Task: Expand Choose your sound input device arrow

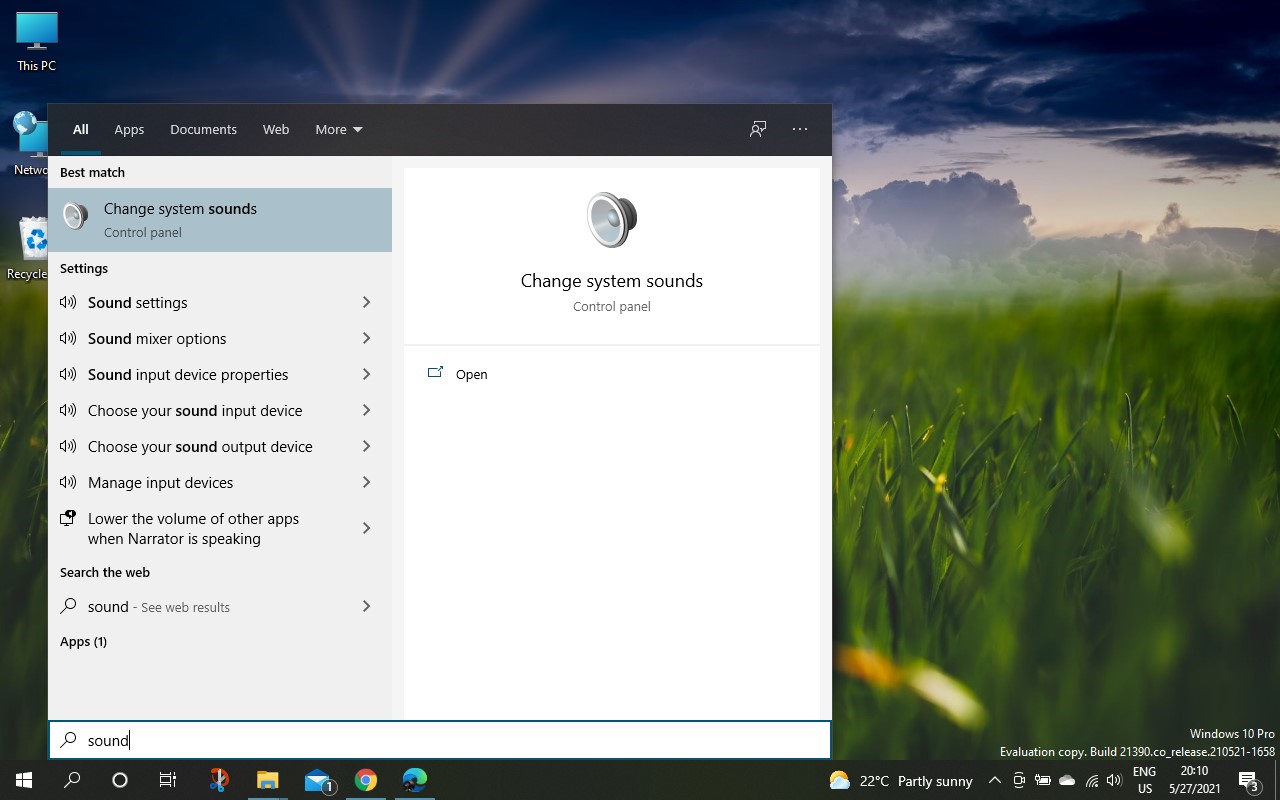Action: coord(366,410)
